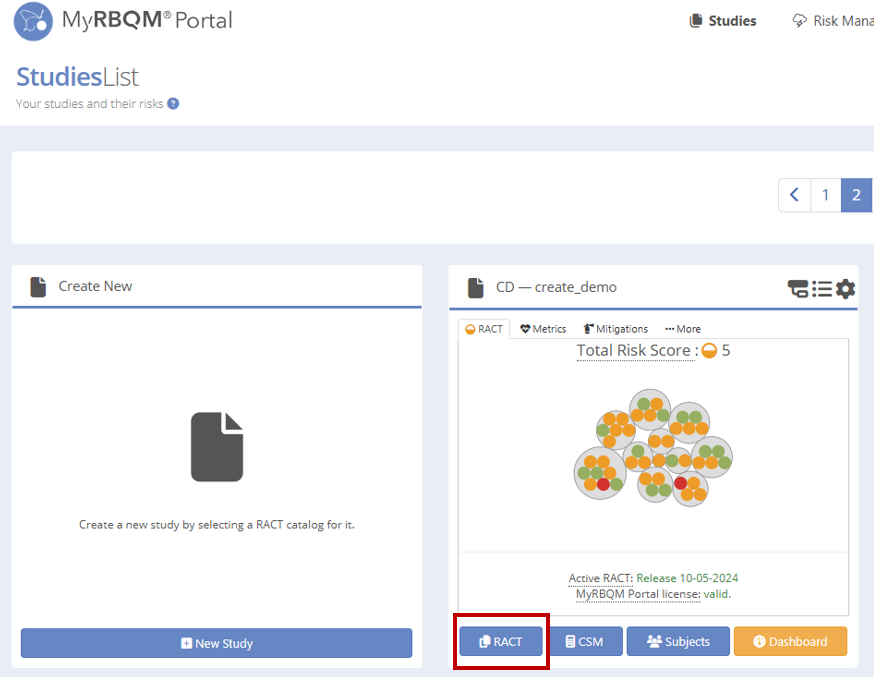Click the large file icon in Create New card
This screenshot has height=677, width=874.
(217, 447)
